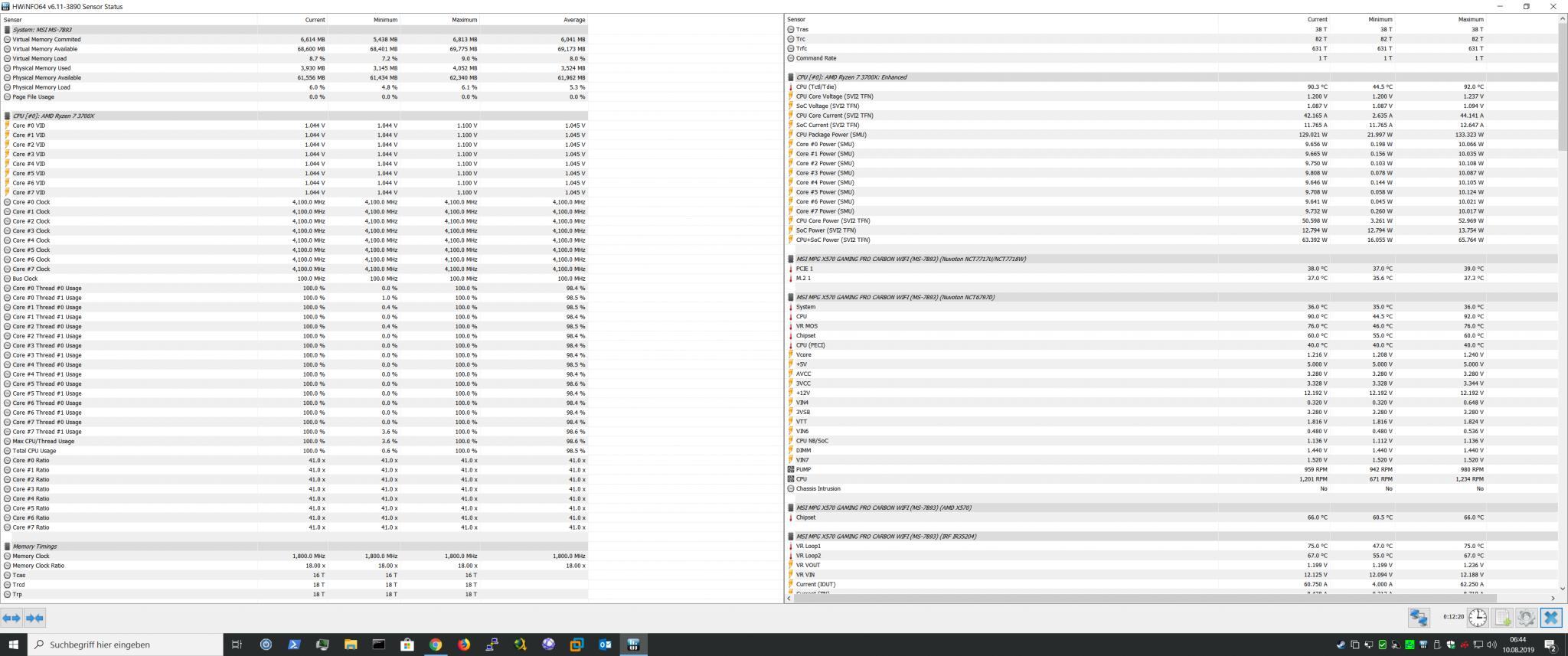Open File Explorer from the taskbar
This screenshot has width=1568, height=656.
tap(351, 645)
